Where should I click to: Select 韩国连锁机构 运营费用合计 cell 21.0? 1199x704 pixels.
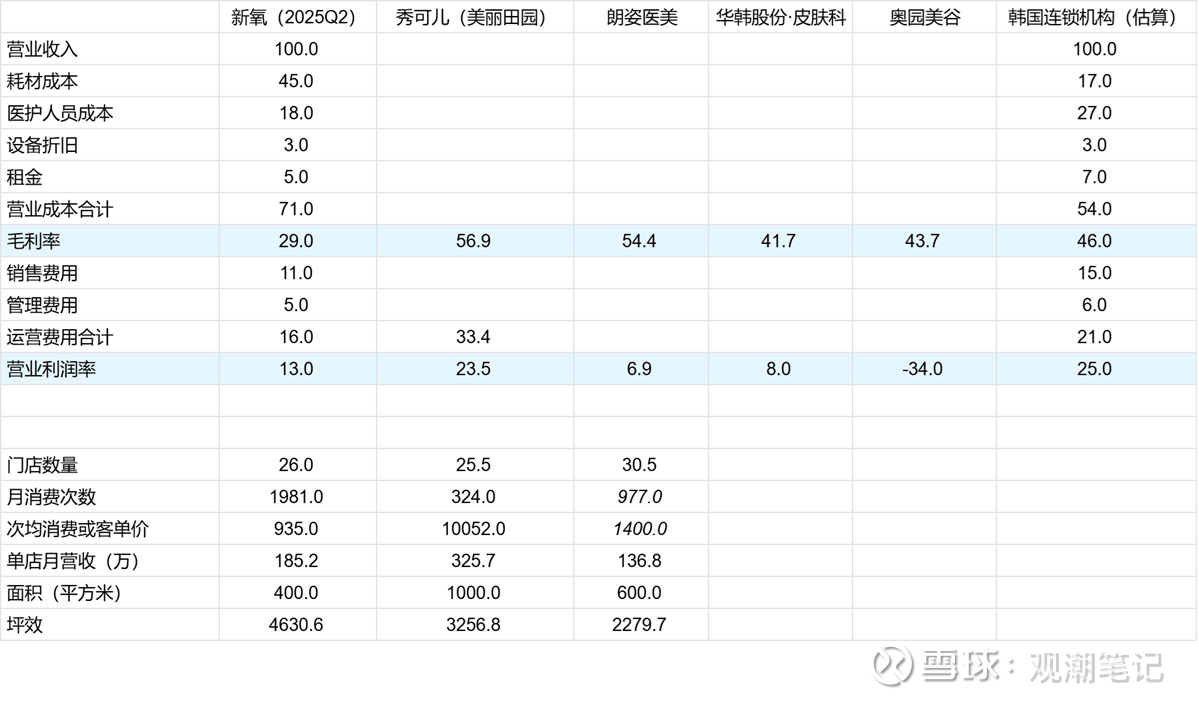1094,337
